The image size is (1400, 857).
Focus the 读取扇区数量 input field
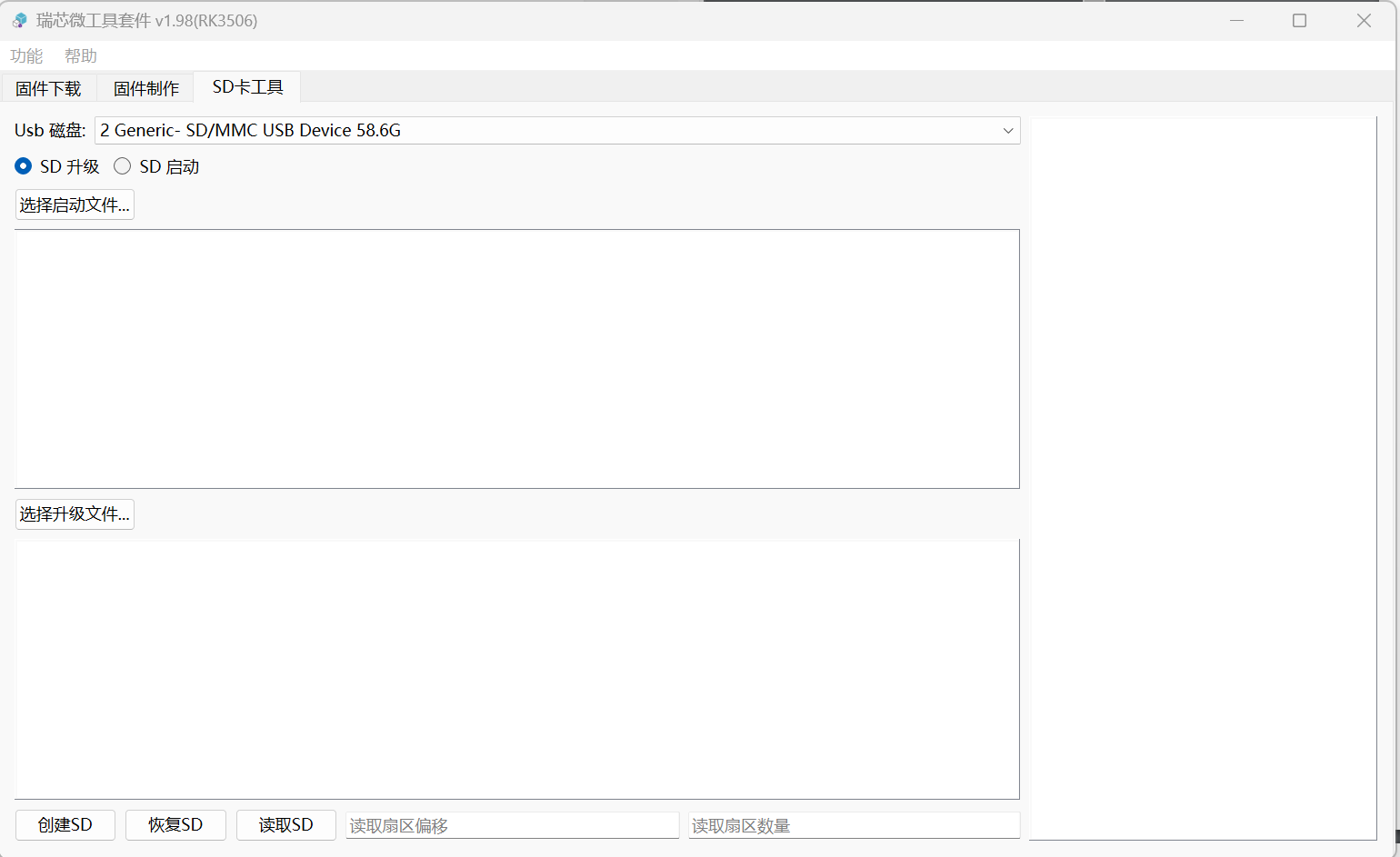click(x=854, y=825)
